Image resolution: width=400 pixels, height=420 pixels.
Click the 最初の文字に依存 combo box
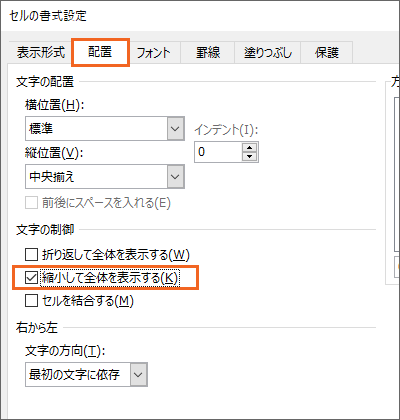86,375
